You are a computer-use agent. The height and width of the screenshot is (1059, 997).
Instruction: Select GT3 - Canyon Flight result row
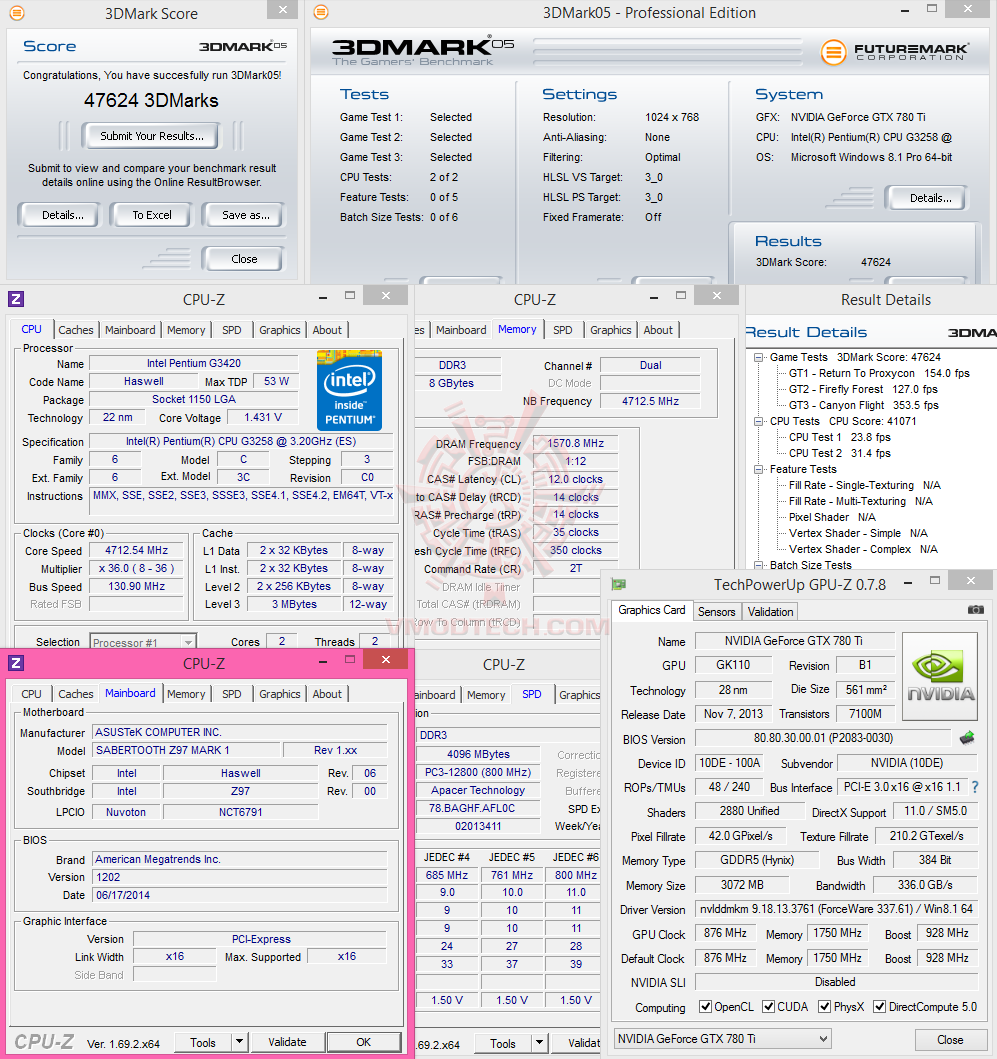click(x=864, y=405)
